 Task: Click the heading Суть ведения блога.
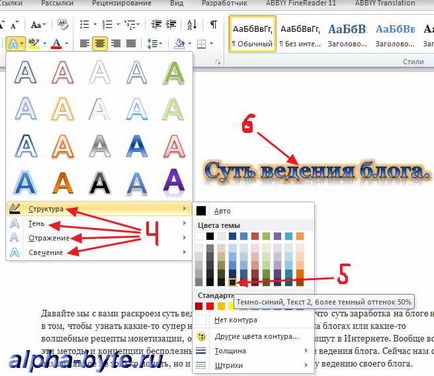coord(316,171)
